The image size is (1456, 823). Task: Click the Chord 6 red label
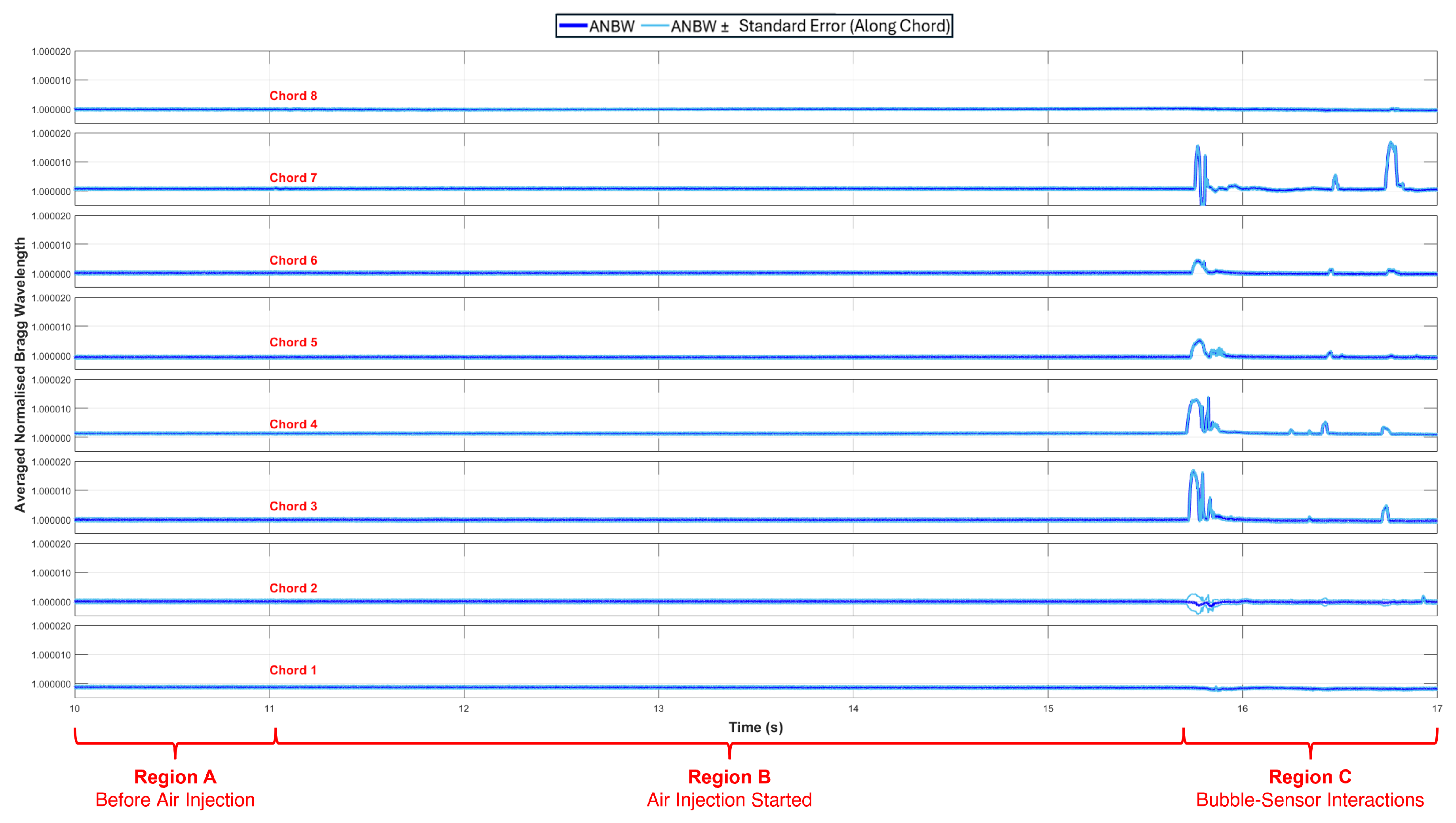point(293,260)
